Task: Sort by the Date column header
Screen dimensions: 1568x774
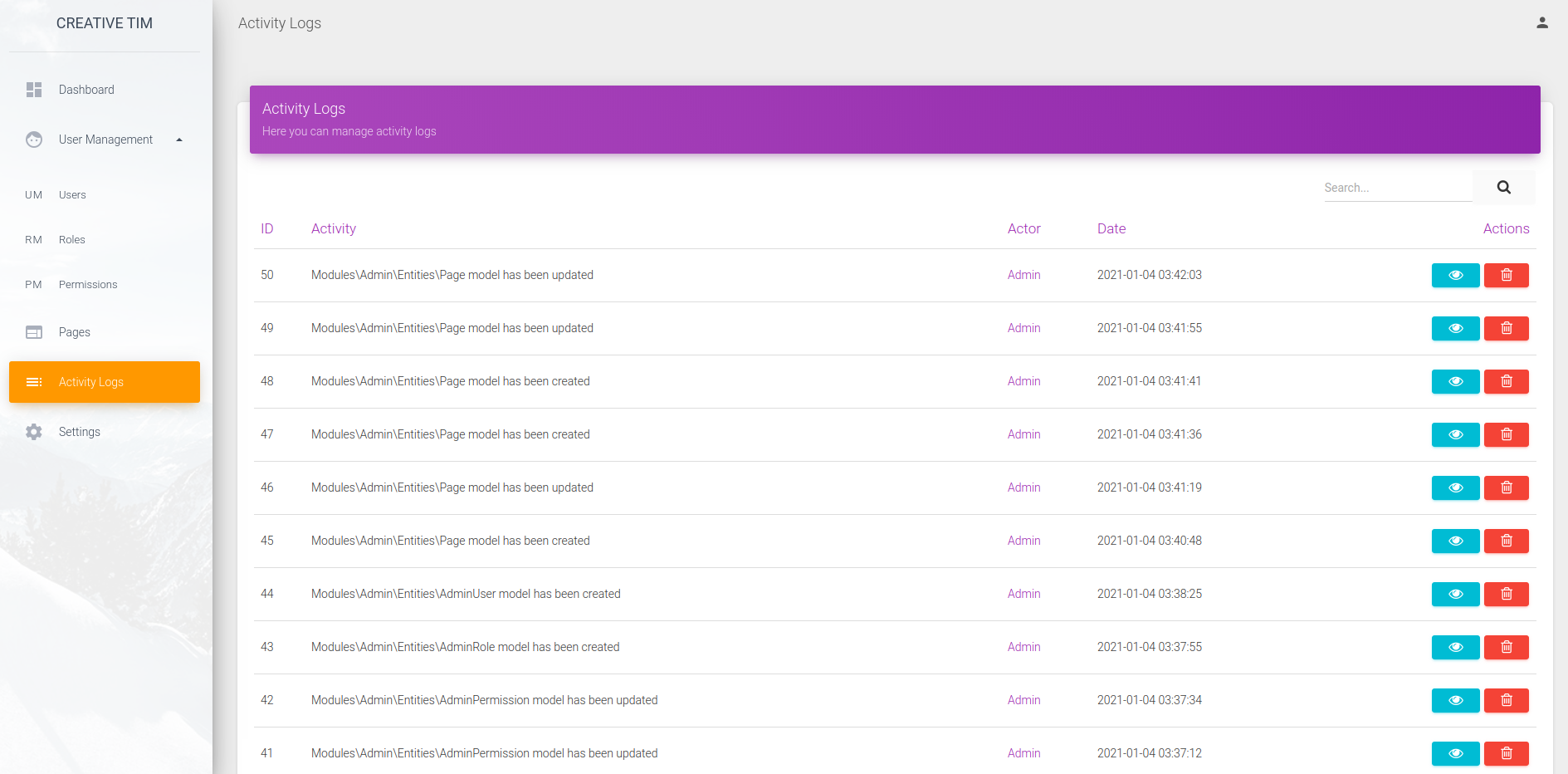Action: click(1111, 228)
